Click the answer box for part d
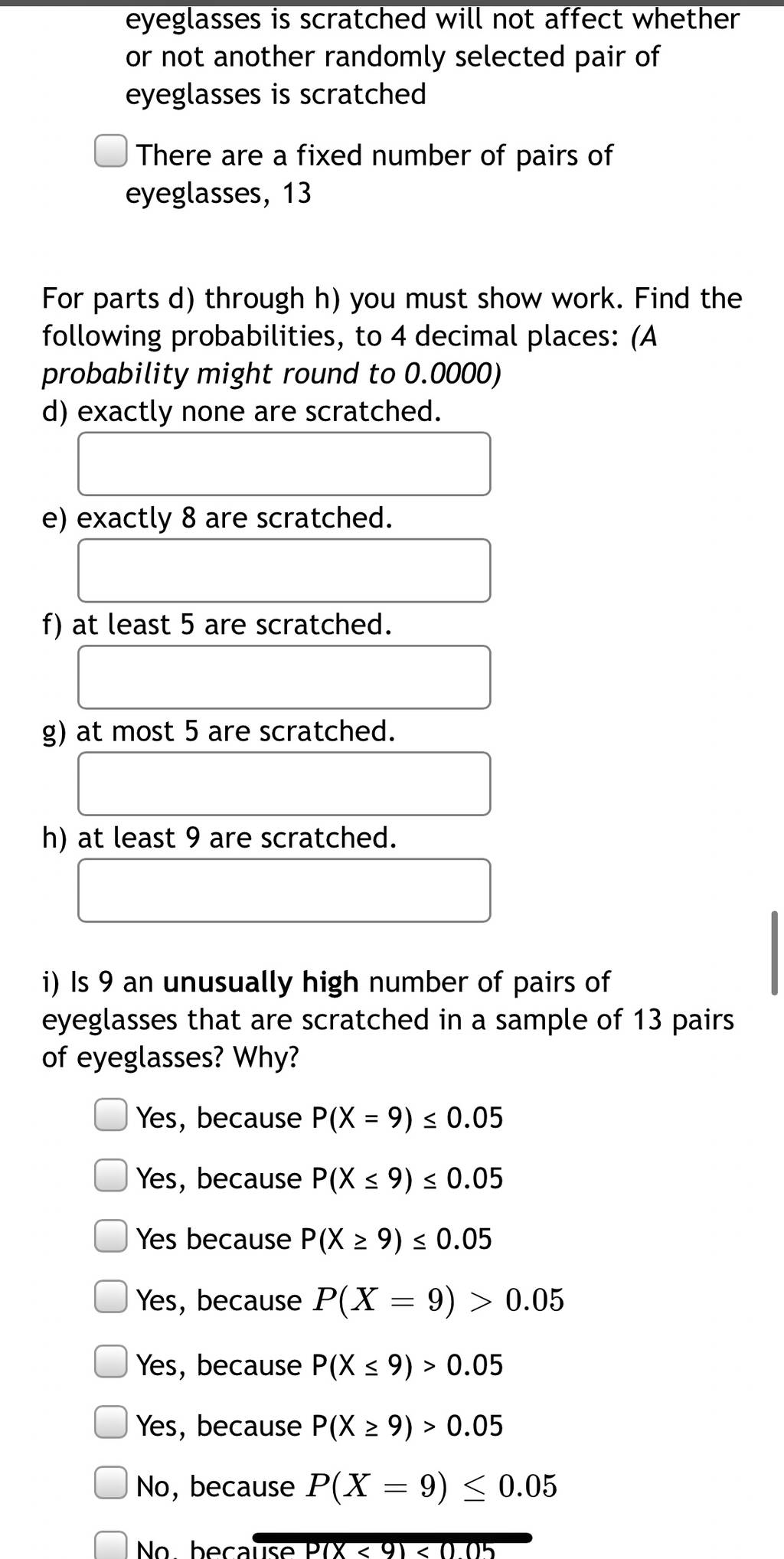The width and height of the screenshot is (784, 1559). [284, 464]
